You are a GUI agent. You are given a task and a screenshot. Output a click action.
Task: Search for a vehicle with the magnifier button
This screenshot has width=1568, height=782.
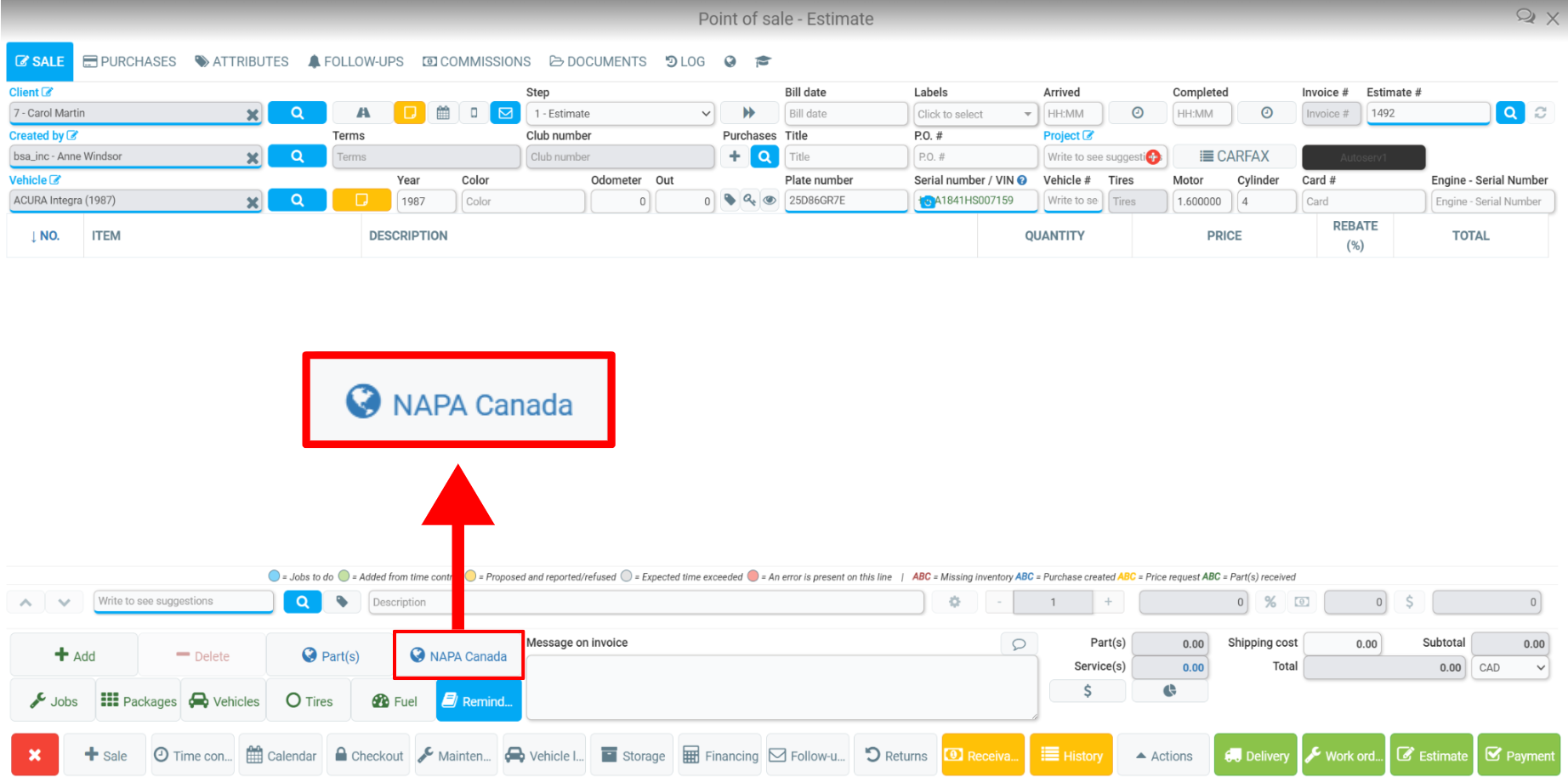tap(297, 201)
